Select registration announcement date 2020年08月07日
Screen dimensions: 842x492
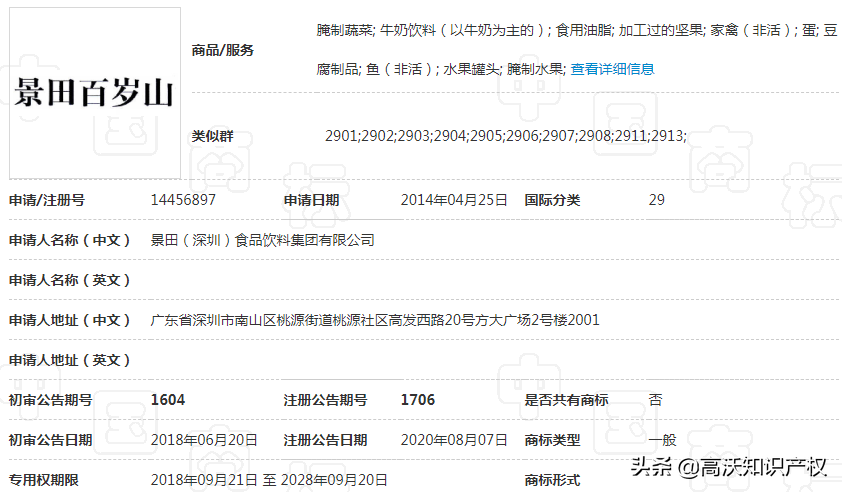(454, 440)
